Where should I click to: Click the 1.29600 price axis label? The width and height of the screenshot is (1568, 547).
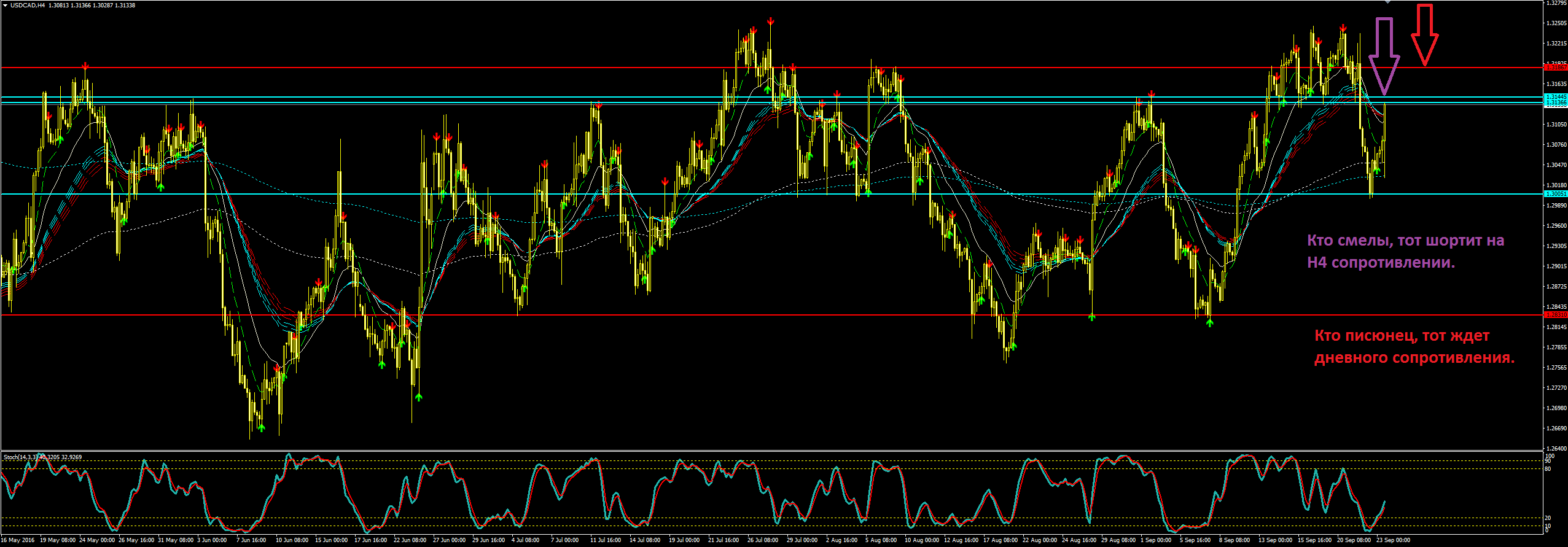(1556, 226)
